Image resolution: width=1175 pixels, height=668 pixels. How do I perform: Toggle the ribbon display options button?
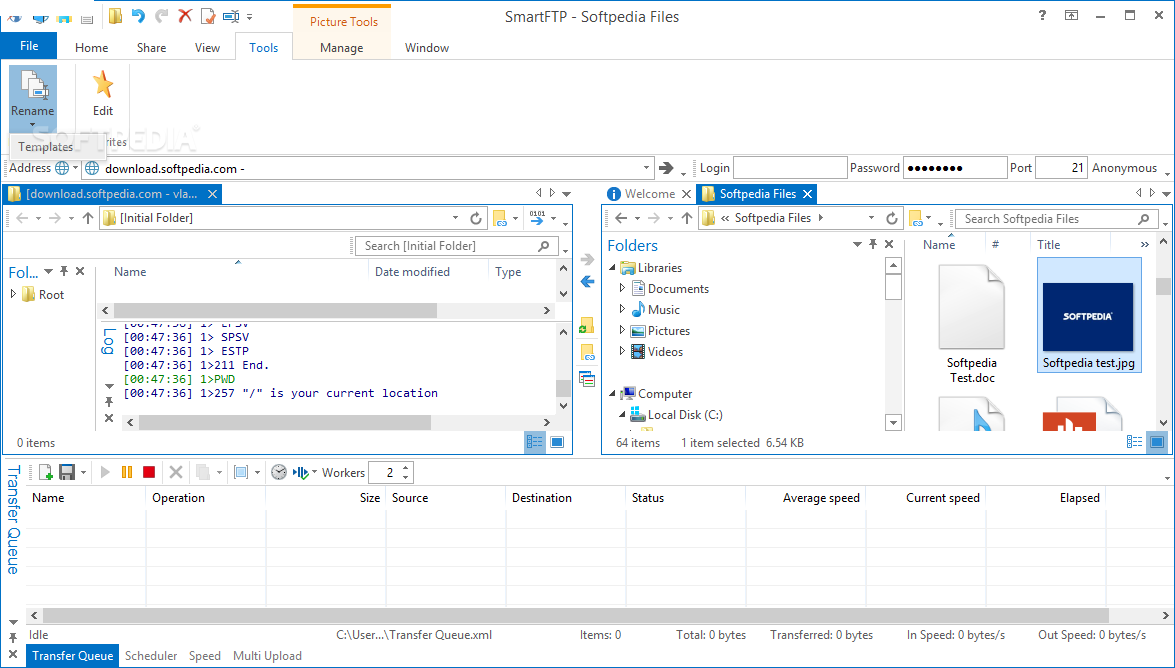[1072, 15]
